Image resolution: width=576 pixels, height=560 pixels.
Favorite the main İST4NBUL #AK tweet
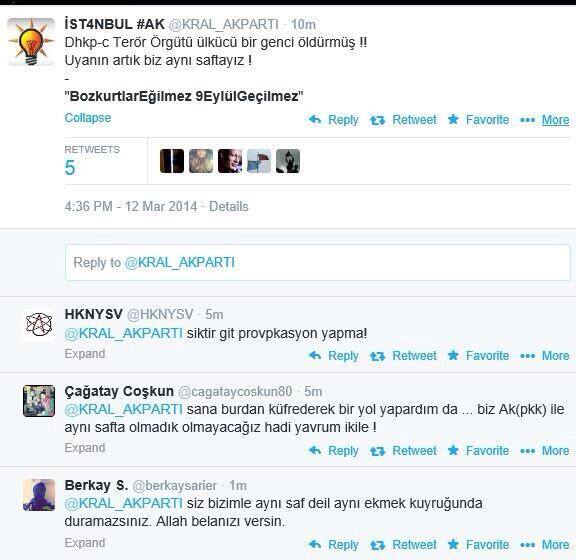(x=479, y=120)
